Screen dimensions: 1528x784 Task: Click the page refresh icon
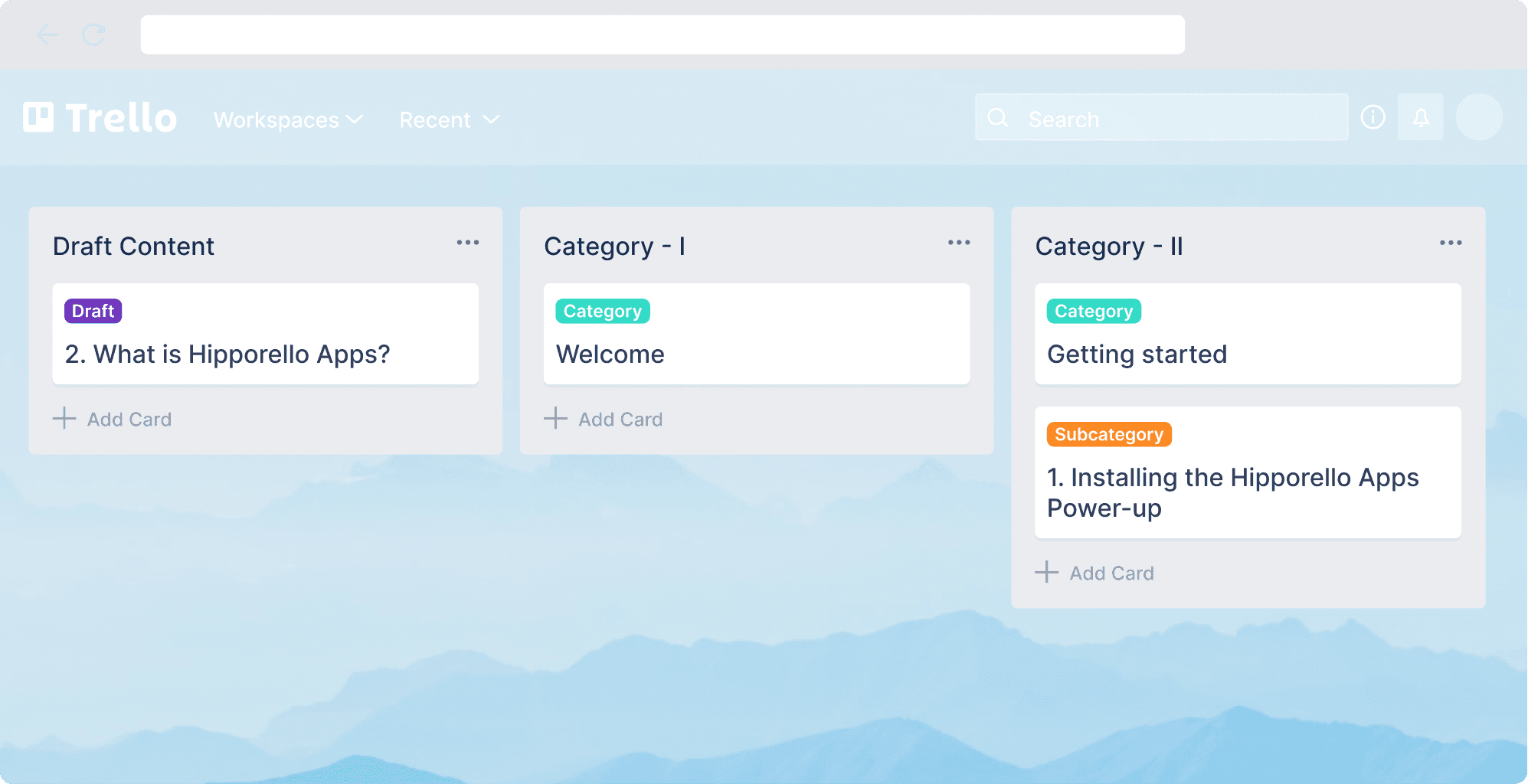click(x=92, y=34)
